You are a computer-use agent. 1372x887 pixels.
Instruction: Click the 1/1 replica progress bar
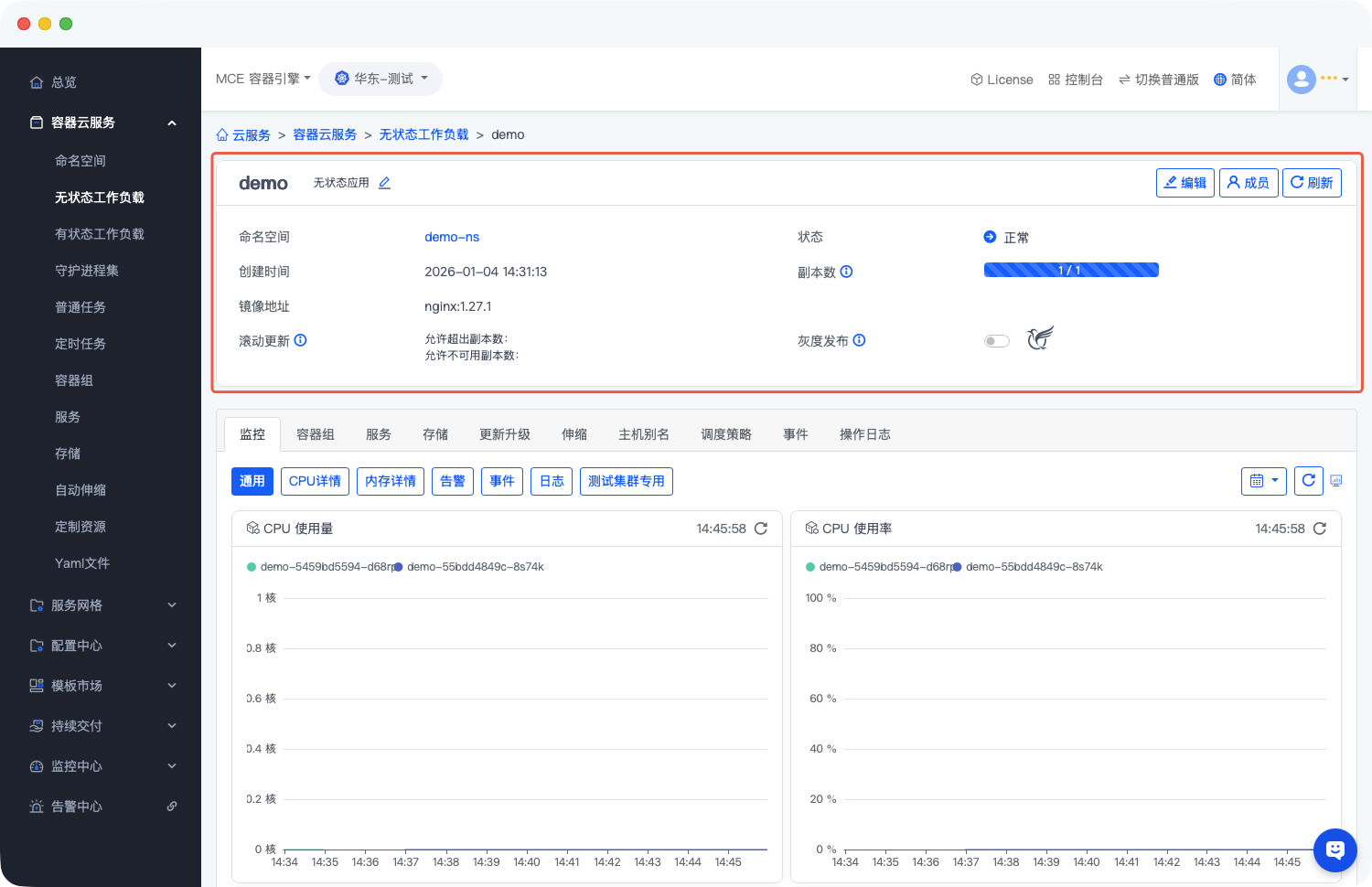(1070, 270)
